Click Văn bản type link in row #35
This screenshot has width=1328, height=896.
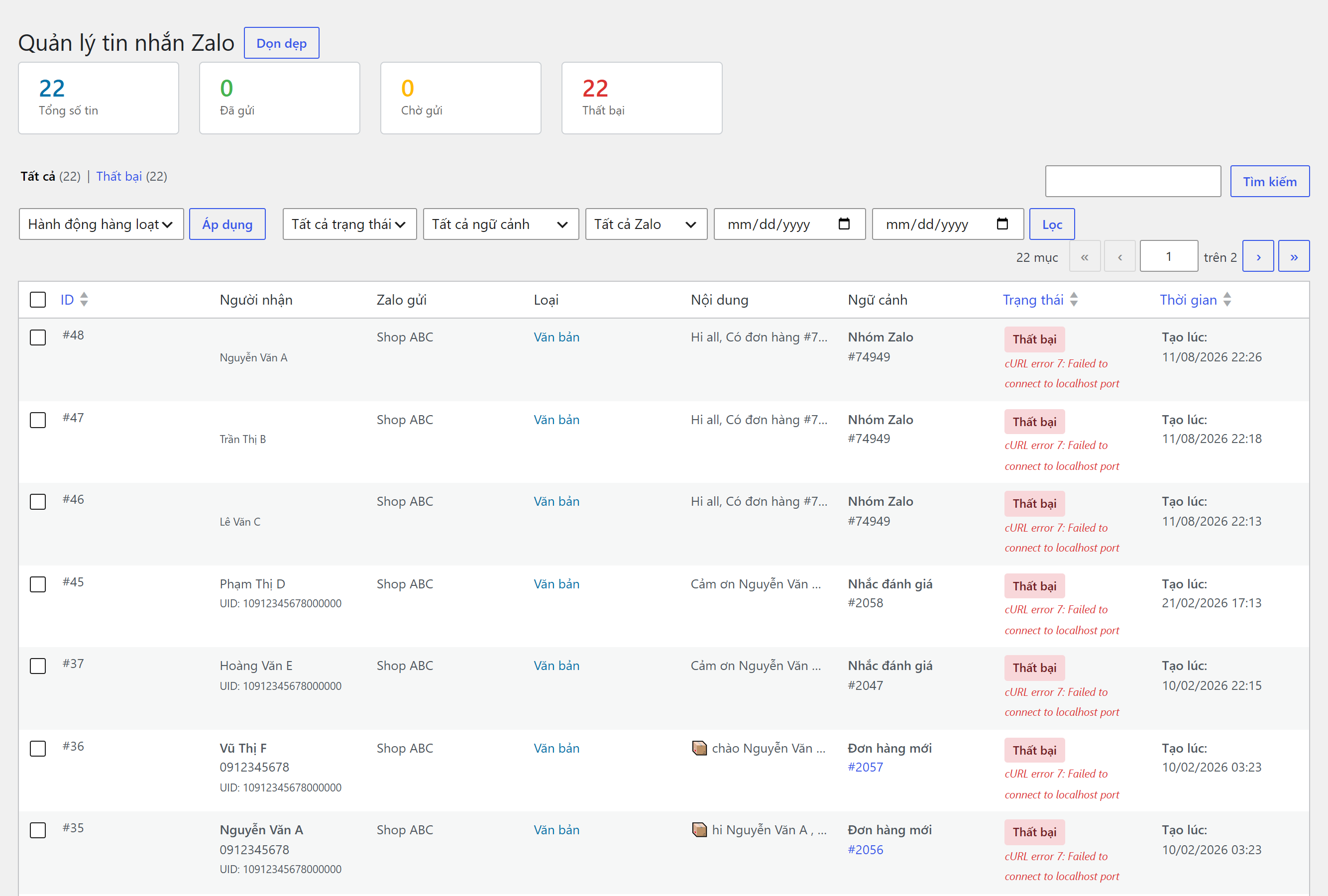click(556, 830)
